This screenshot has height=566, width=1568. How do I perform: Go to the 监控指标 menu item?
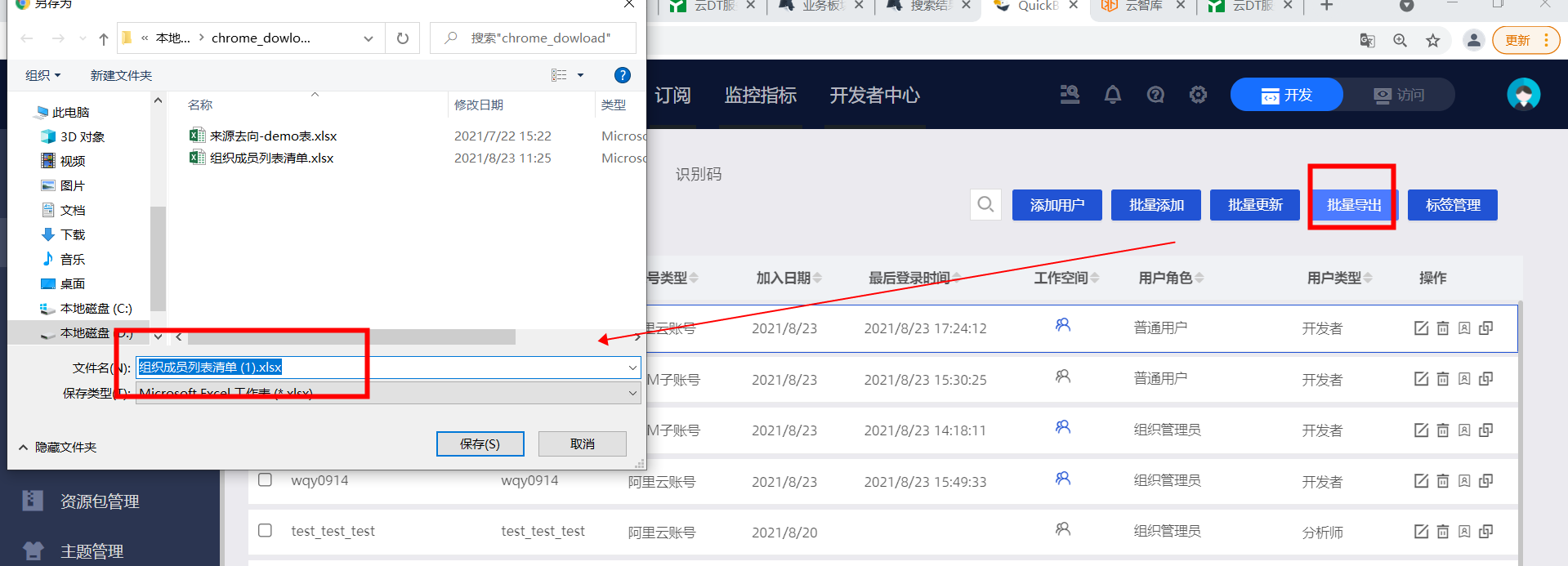click(x=760, y=96)
